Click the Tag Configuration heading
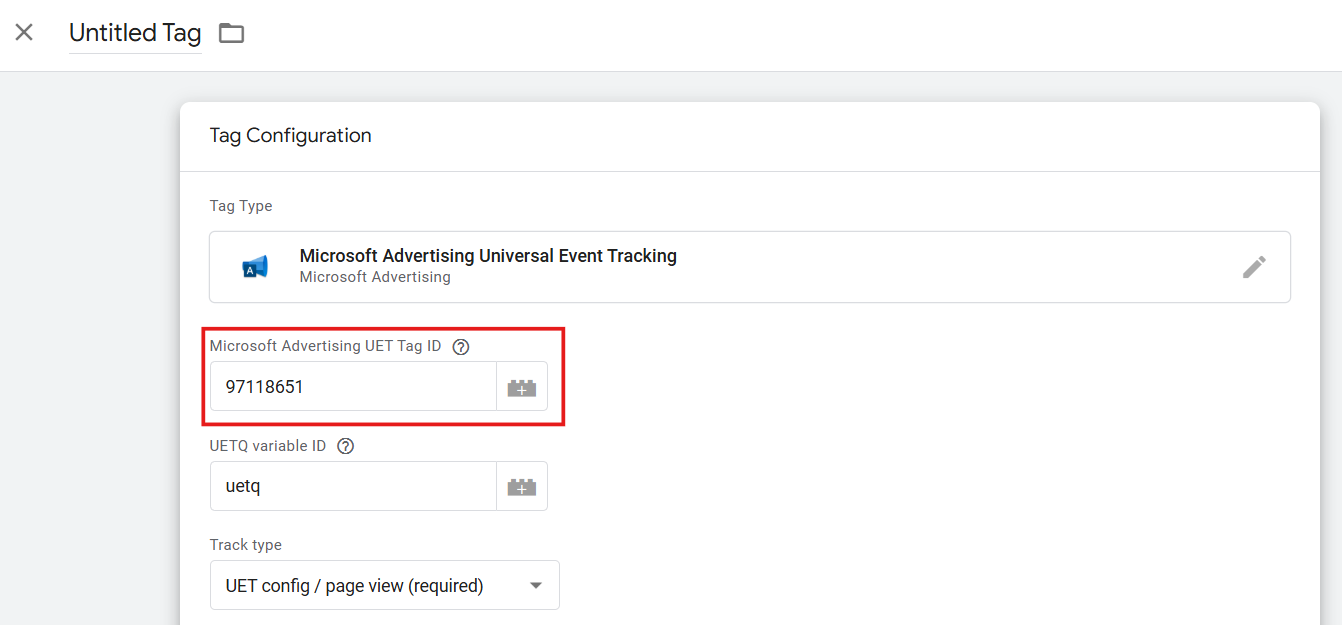The width and height of the screenshot is (1342, 625). (290, 135)
